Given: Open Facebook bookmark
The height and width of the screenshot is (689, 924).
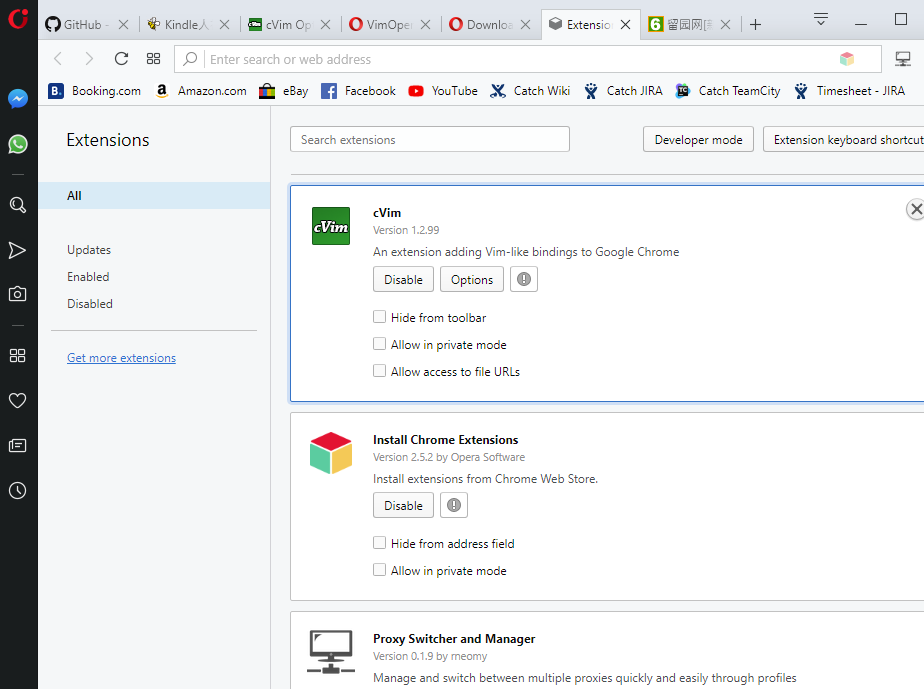Looking at the screenshot, I should point(358,91).
